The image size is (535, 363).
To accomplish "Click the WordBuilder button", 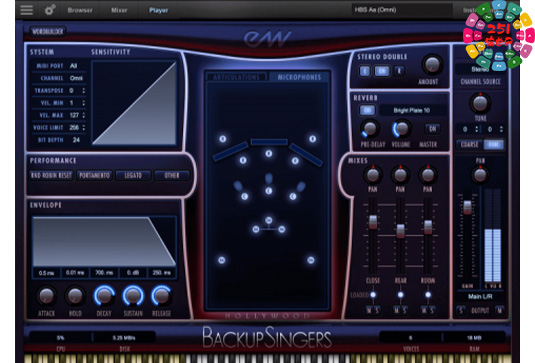I will pyautogui.click(x=48, y=32).
